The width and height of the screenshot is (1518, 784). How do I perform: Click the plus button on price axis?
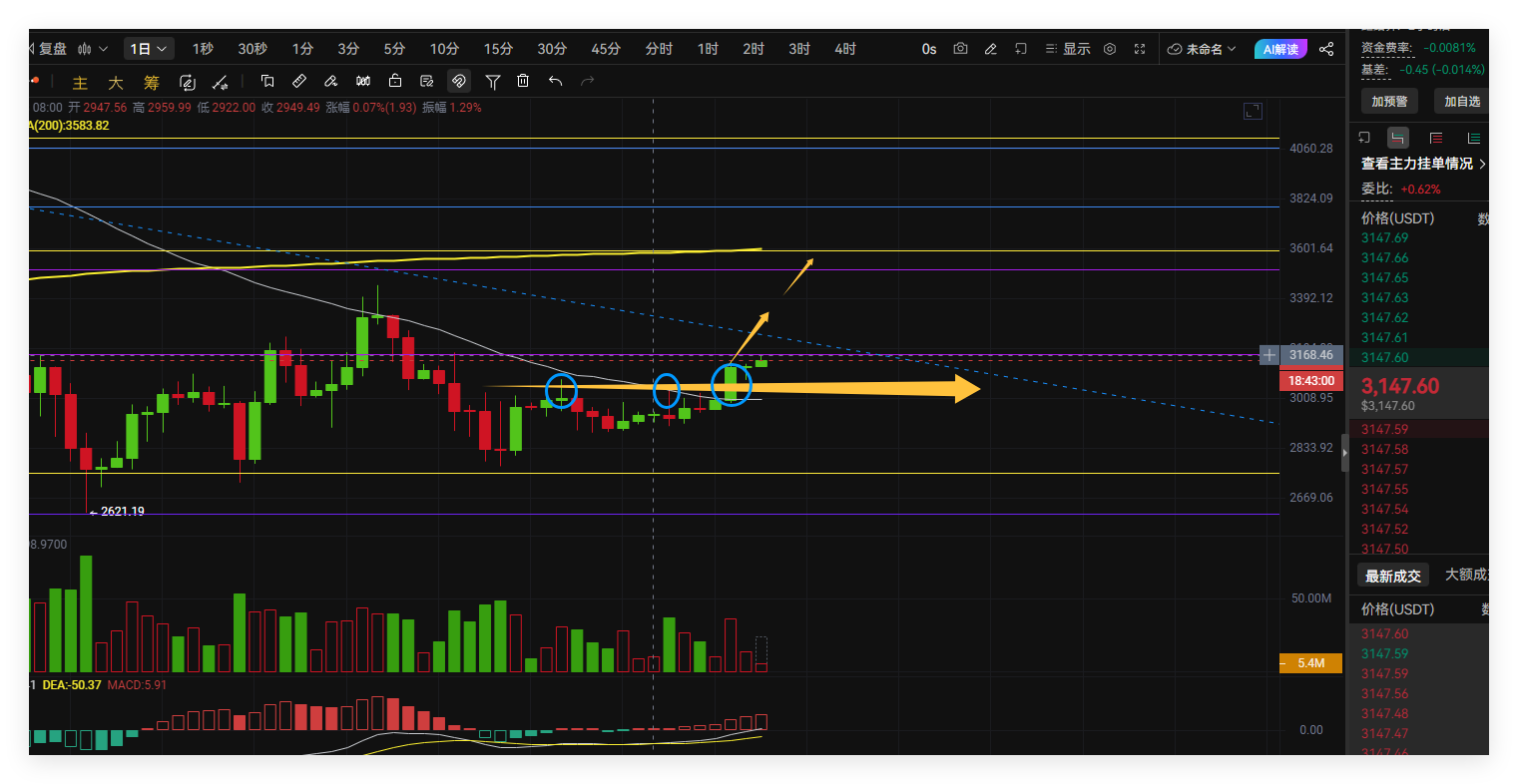pyautogui.click(x=1268, y=355)
